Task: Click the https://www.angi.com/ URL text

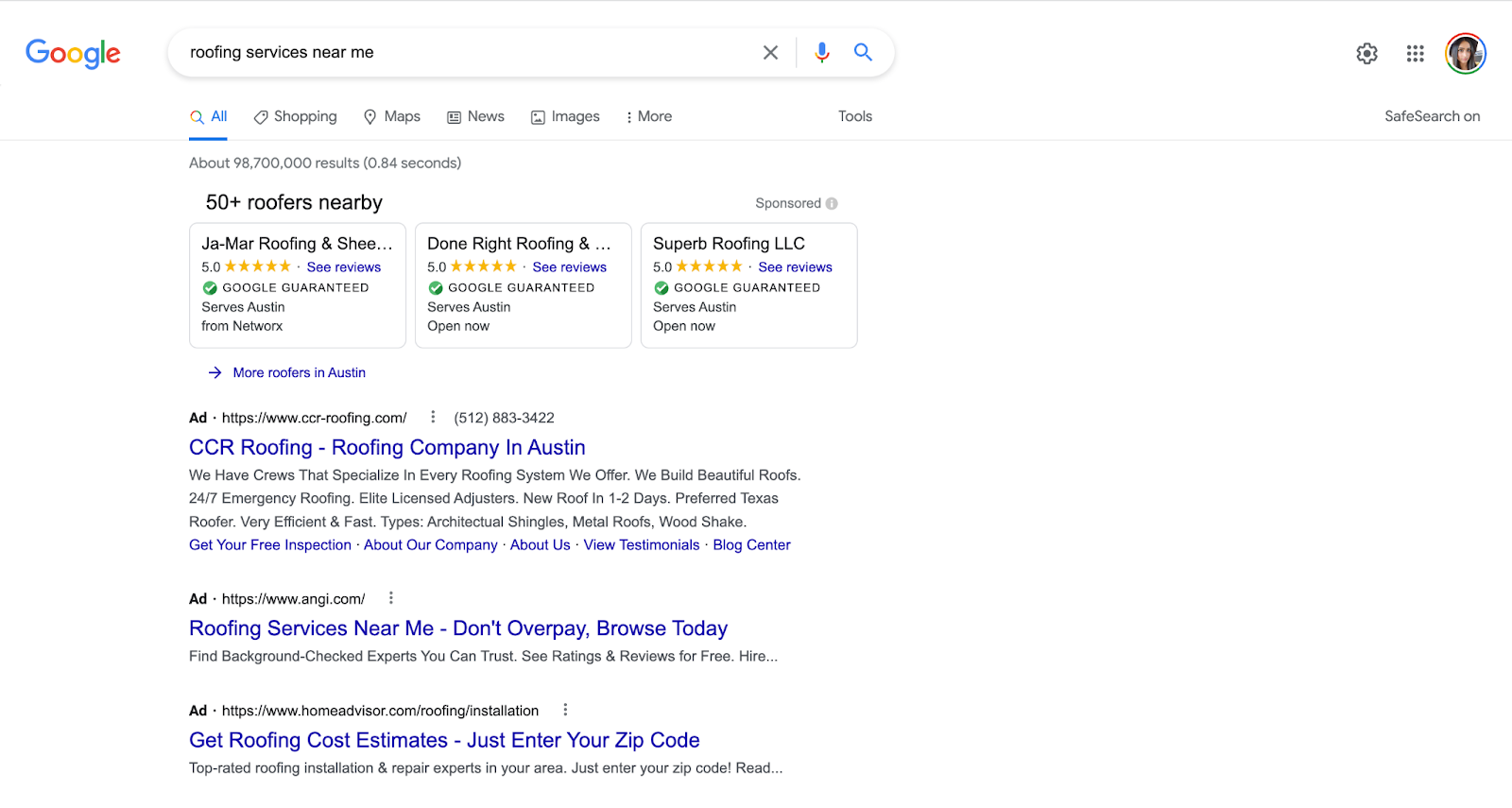Action: [293, 599]
